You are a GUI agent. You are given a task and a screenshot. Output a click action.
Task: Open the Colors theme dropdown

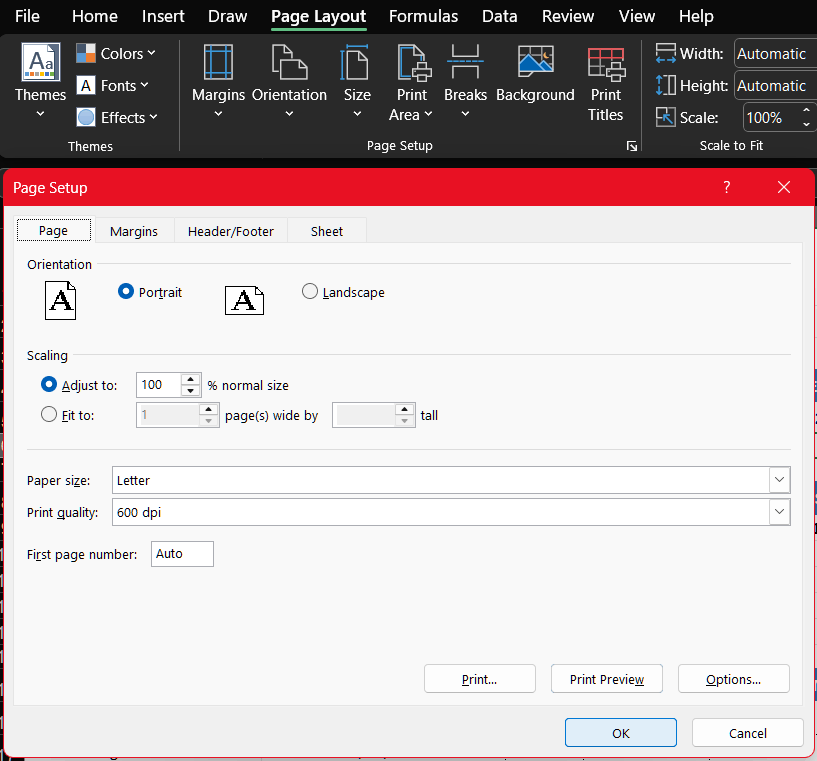[x=116, y=53]
